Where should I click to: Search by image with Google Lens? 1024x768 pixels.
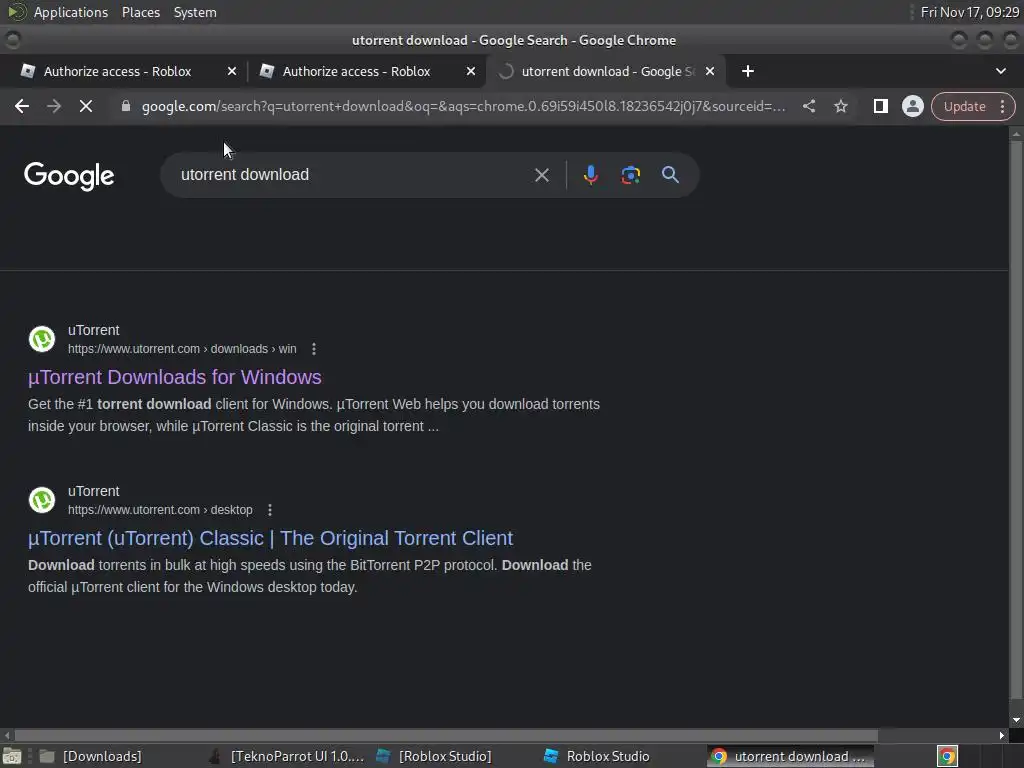(x=630, y=175)
